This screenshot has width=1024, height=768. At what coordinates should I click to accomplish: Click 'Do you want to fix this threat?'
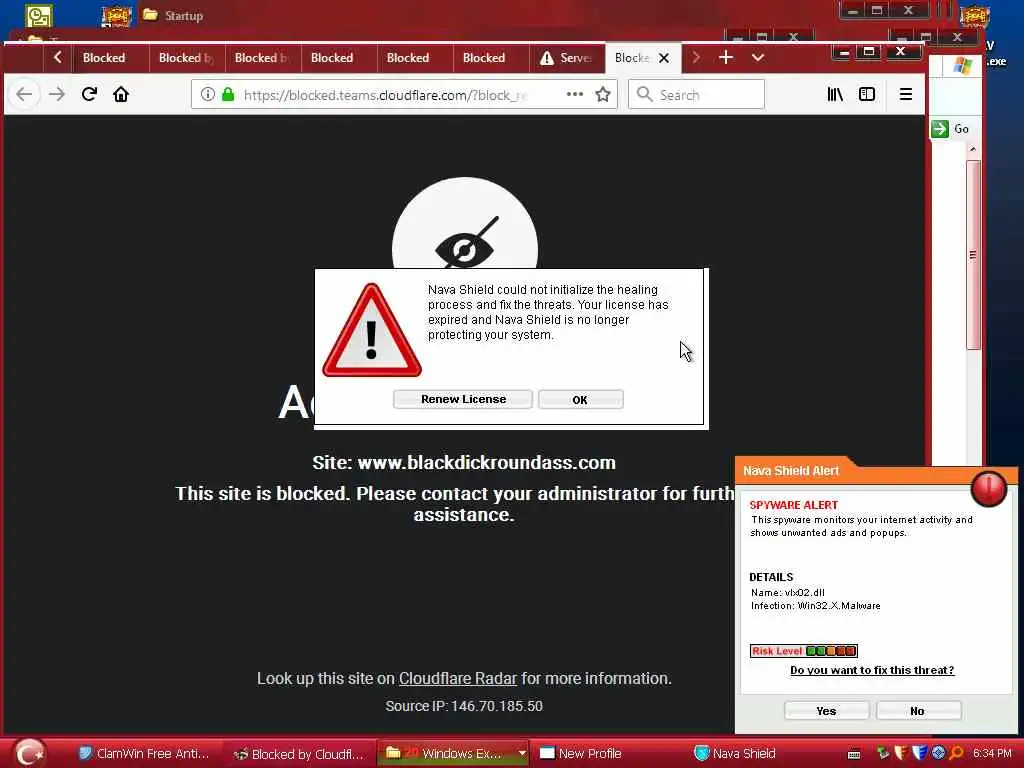pos(872,670)
